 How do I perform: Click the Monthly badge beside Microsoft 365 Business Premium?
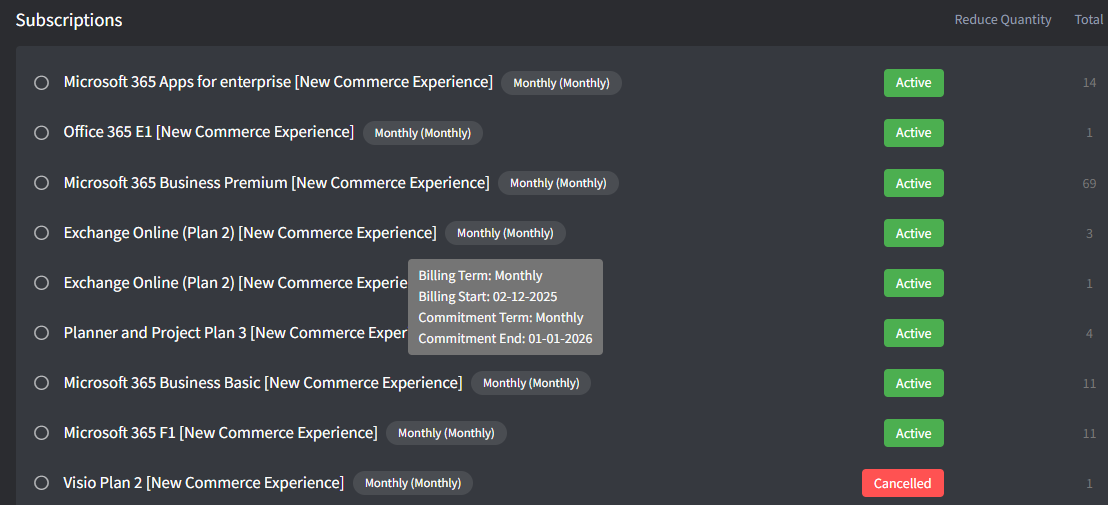pyautogui.click(x=558, y=183)
